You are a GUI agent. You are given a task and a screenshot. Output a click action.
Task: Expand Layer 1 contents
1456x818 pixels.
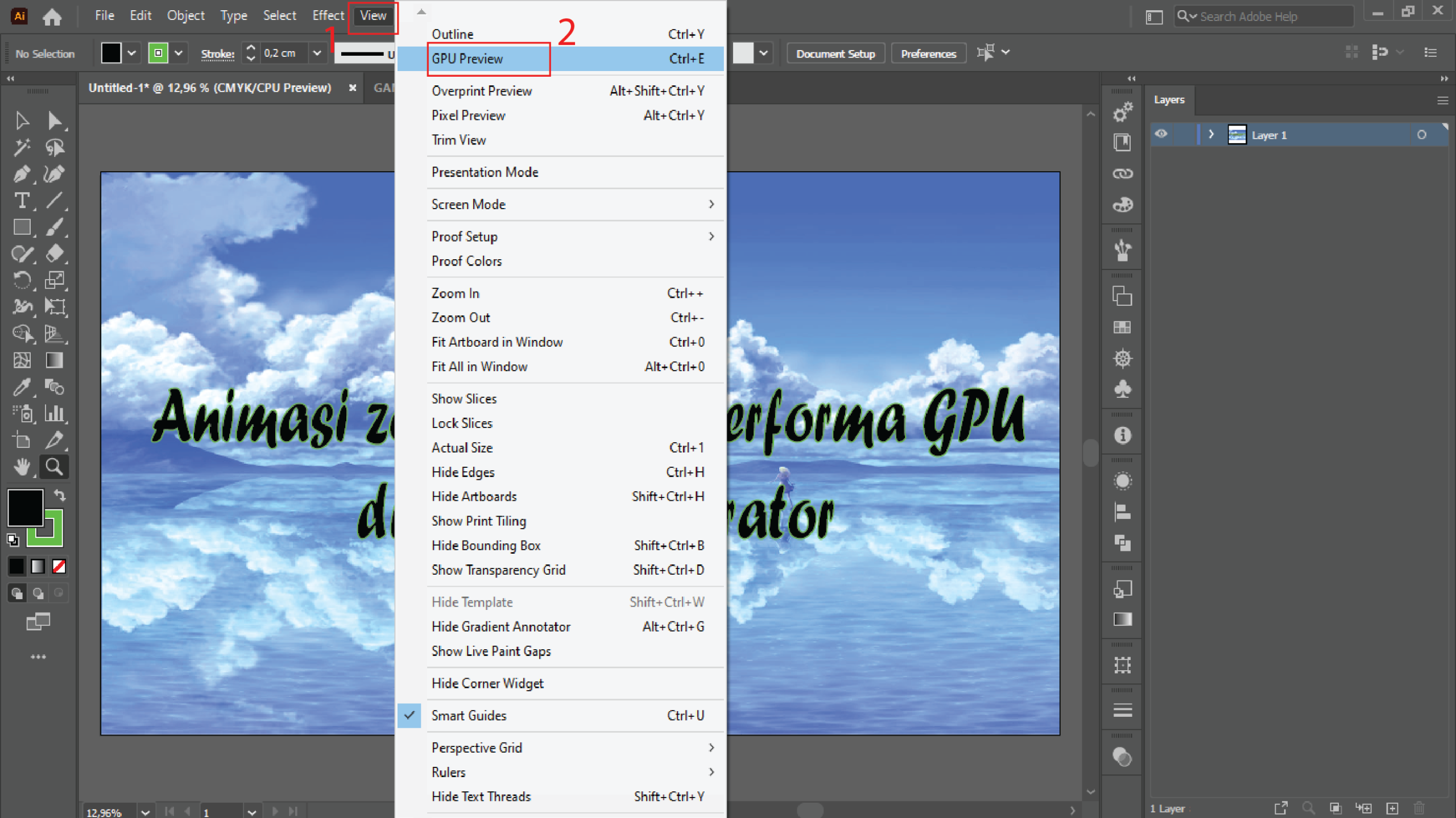pyautogui.click(x=1211, y=134)
